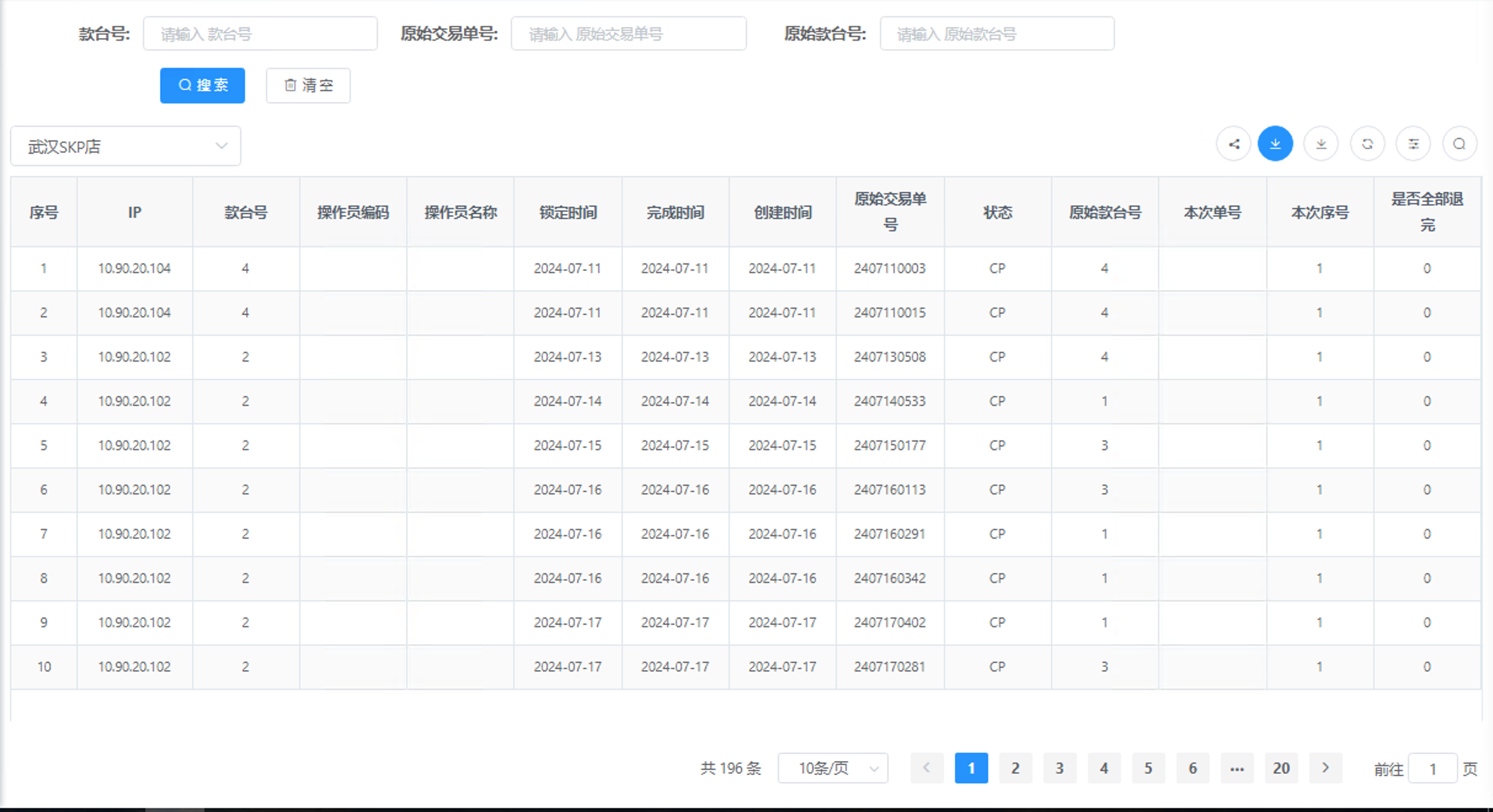1493x812 pixels.
Task: Click the 原始交易单号 input field
Action: 628,34
